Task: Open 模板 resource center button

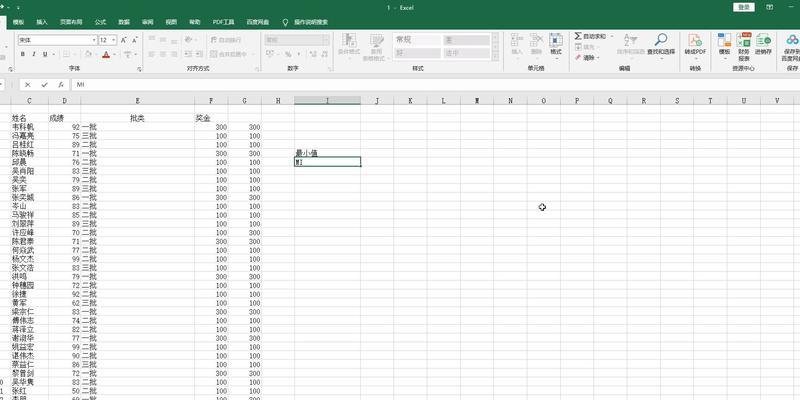Action: 724,45
